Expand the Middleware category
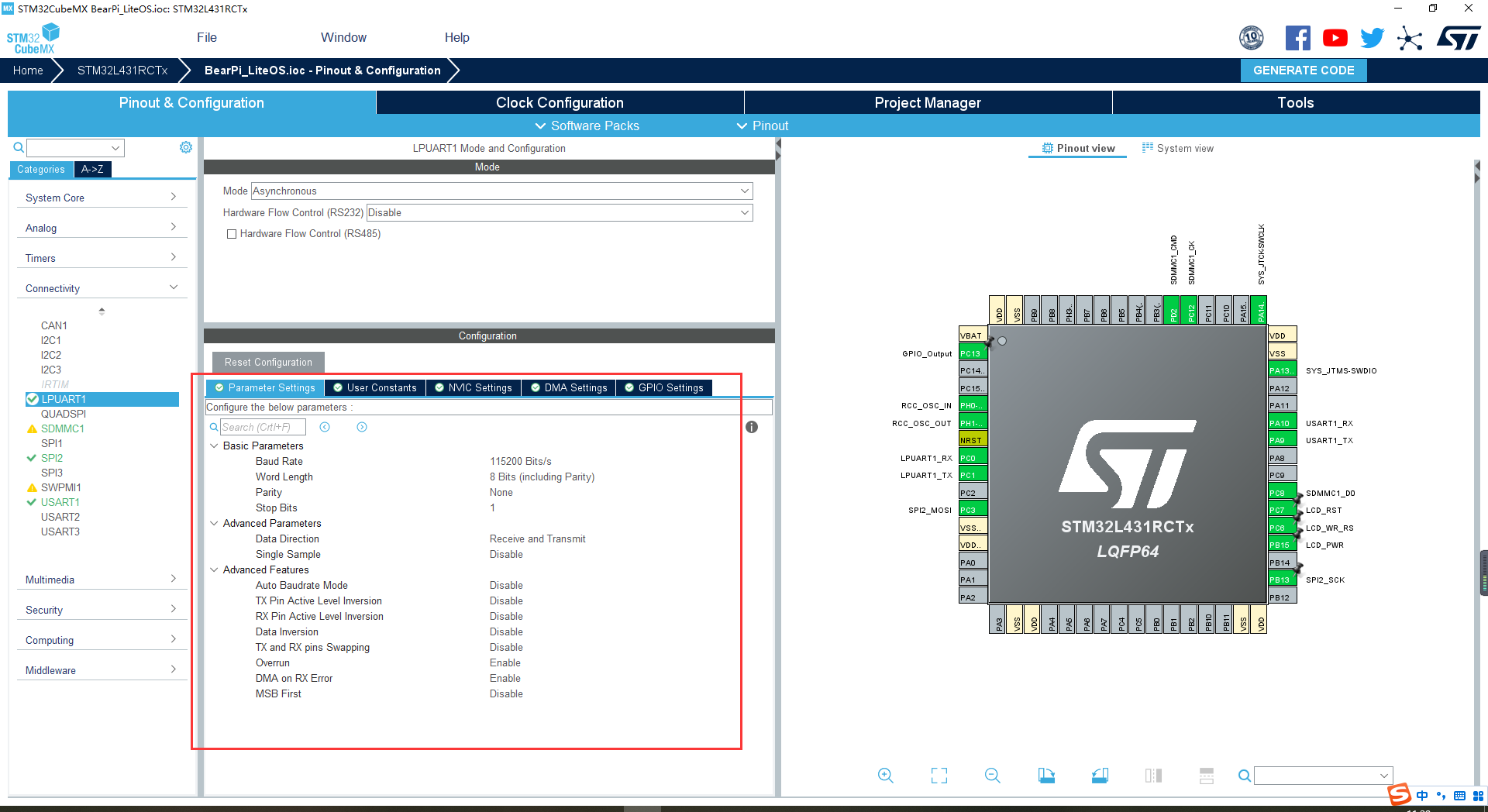 pos(102,670)
